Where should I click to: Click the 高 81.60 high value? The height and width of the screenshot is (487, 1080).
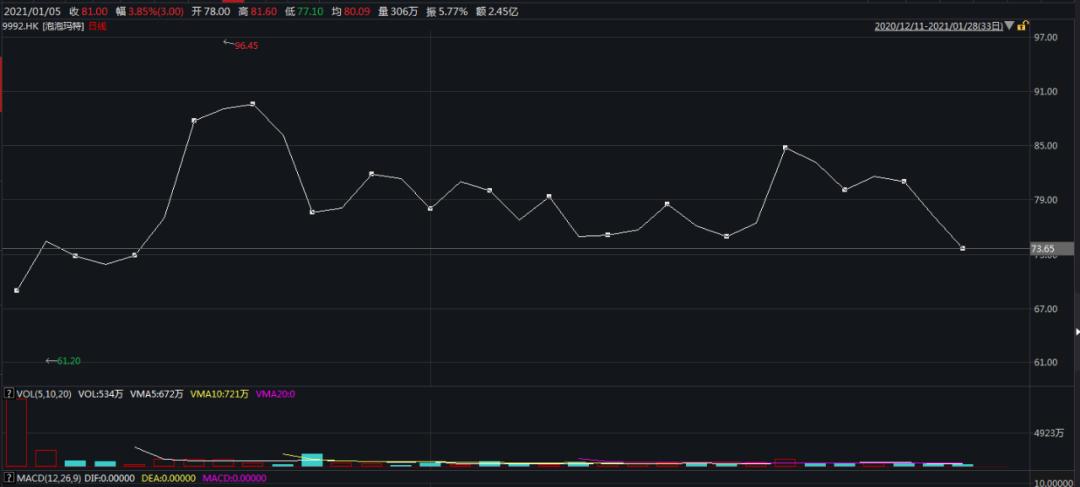tap(257, 11)
